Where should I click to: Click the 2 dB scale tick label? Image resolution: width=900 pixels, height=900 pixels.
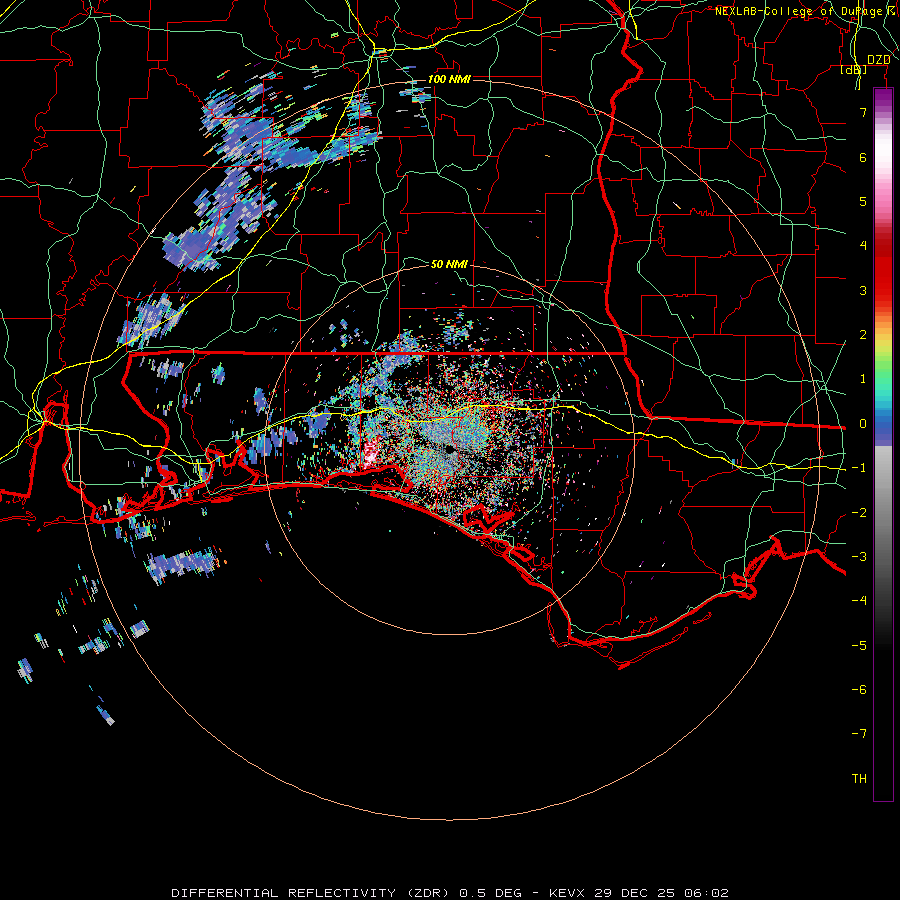tap(863, 335)
